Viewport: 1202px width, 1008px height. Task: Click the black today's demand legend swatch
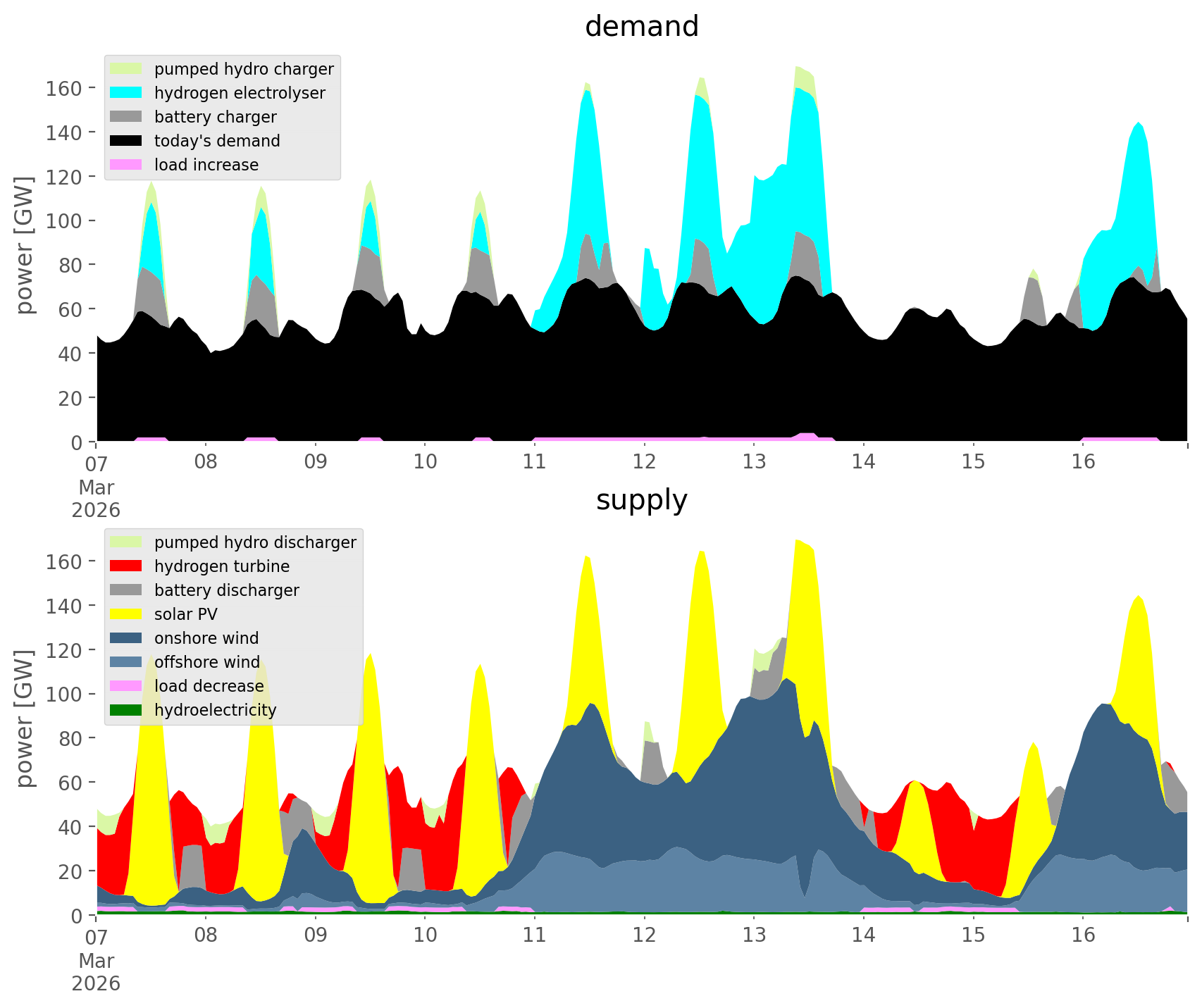point(126,141)
